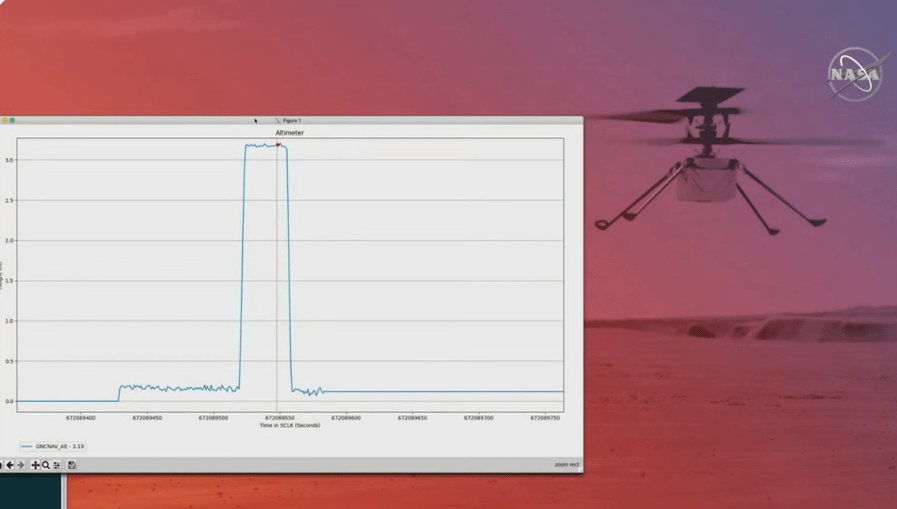The width and height of the screenshot is (897, 509).
Task: Click the blue legend line sample
Action: click(x=27, y=447)
